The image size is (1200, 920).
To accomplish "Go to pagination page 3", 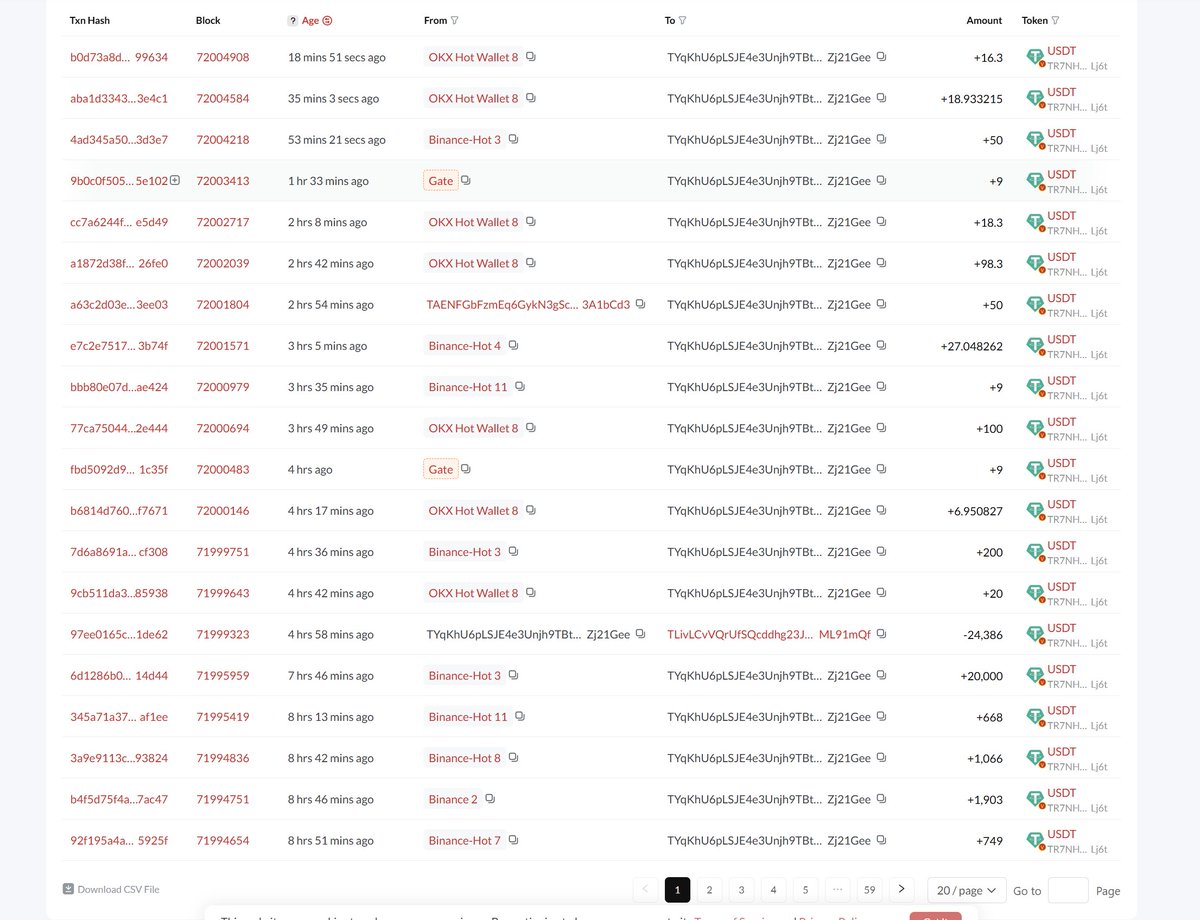I will (741, 890).
